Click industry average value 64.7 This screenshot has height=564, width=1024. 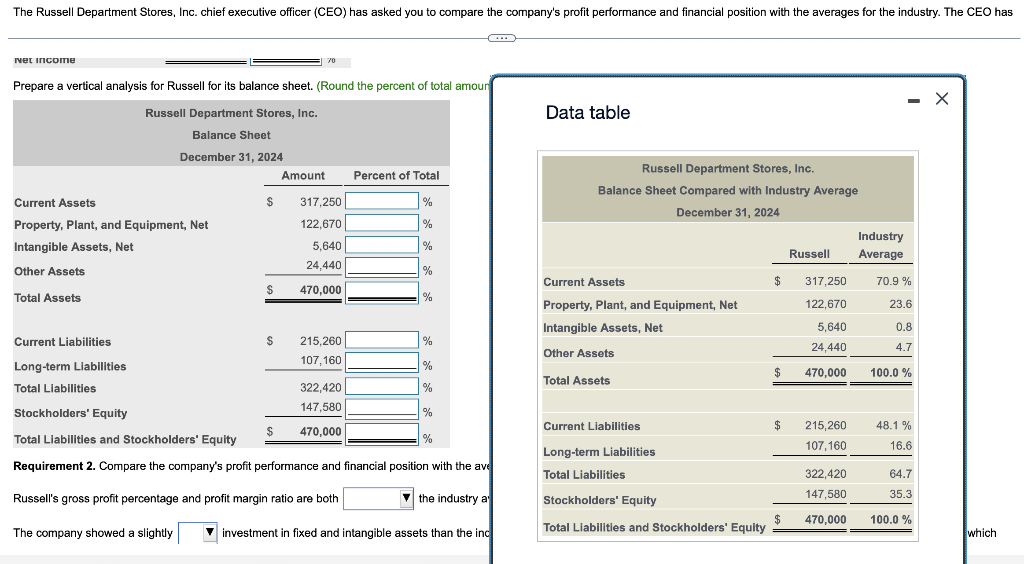point(900,474)
